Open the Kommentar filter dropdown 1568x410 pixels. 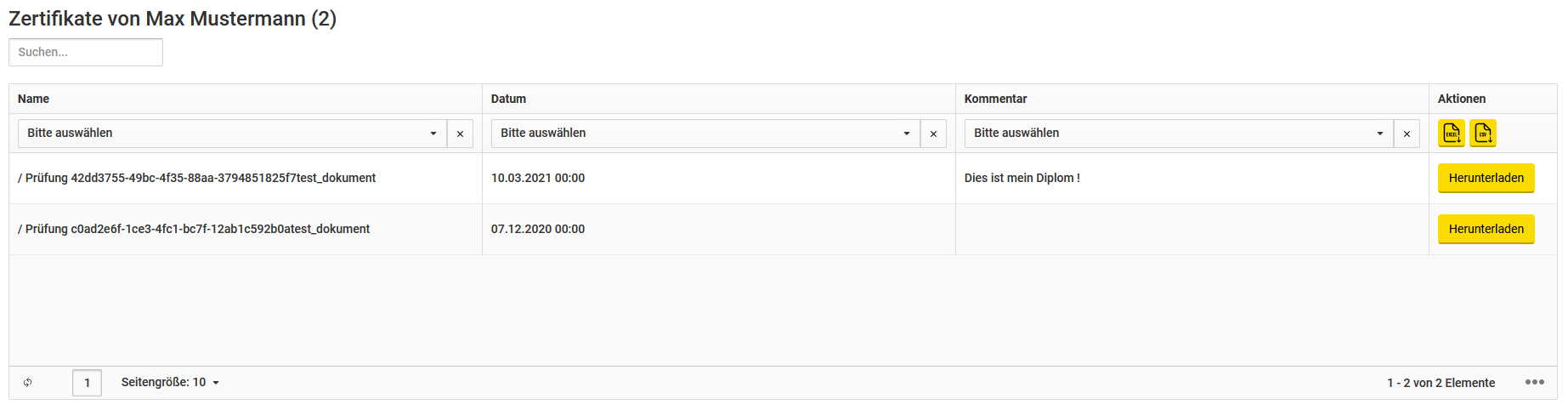click(x=1179, y=134)
